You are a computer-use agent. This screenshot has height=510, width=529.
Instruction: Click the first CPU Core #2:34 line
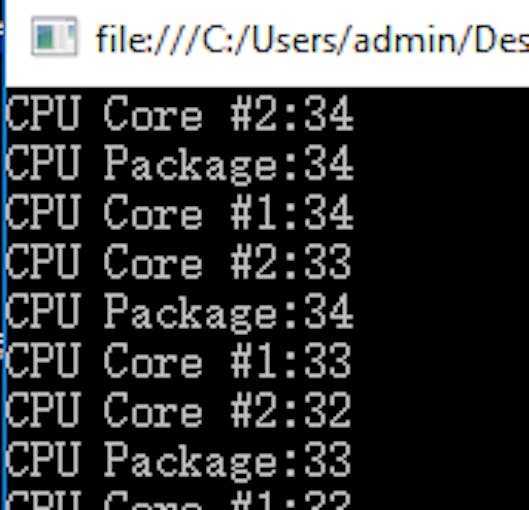(x=180, y=113)
